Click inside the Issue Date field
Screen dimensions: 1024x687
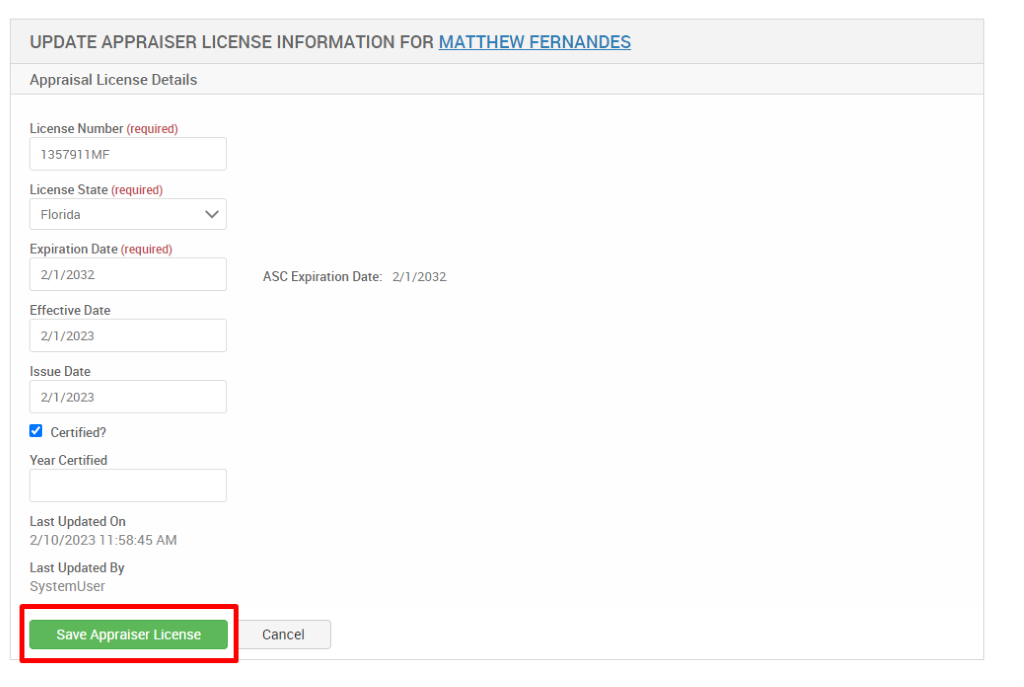pyautogui.click(x=127, y=396)
